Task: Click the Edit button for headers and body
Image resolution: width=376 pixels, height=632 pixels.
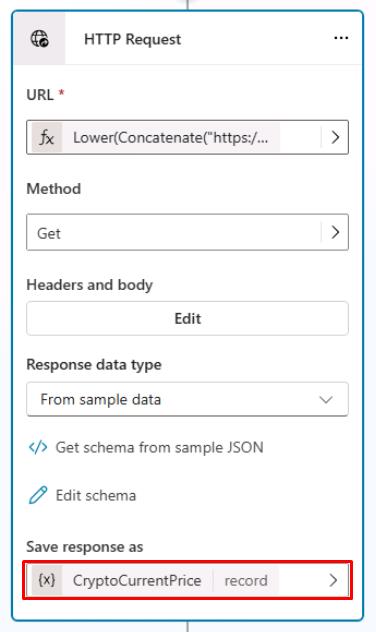Action: (x=187, y=318)
